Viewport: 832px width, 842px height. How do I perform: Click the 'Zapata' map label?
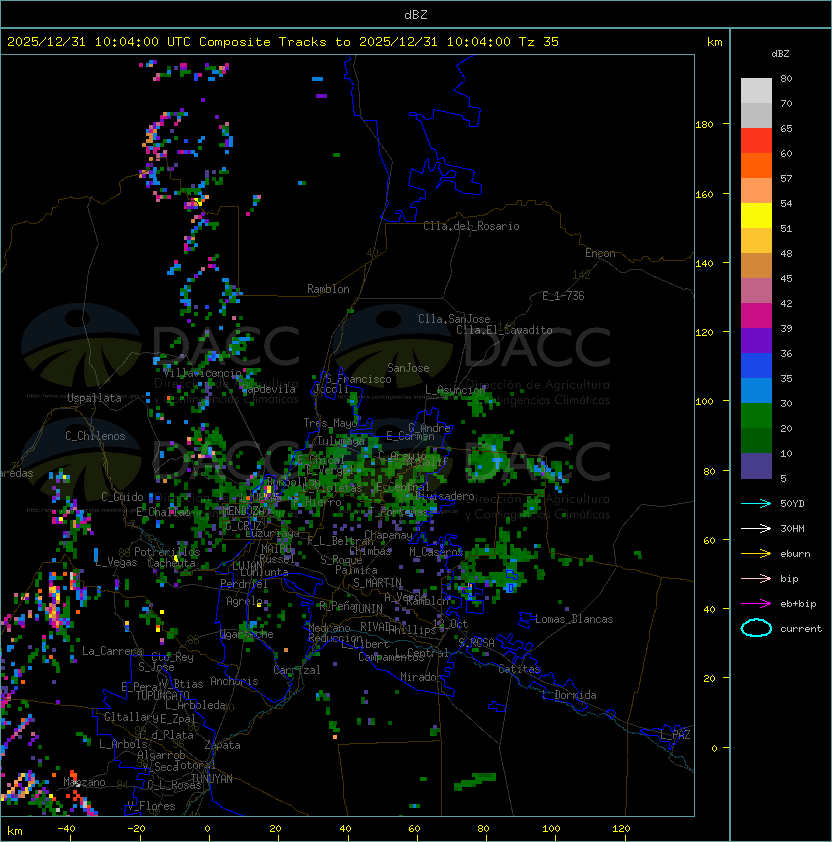click(x=222, y=745)
